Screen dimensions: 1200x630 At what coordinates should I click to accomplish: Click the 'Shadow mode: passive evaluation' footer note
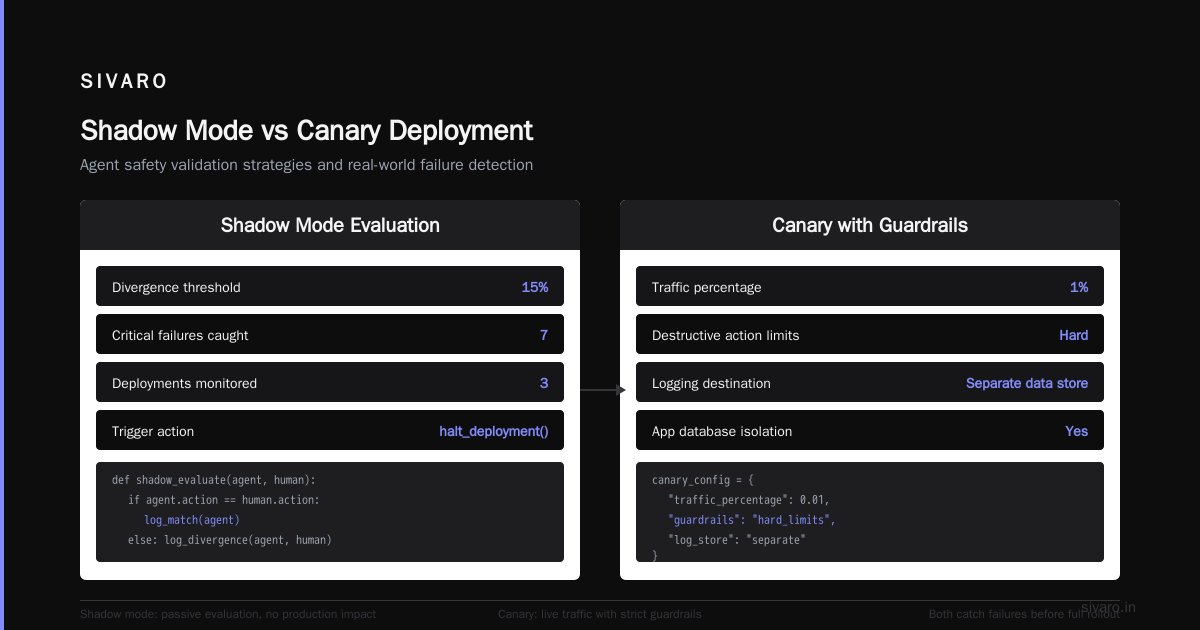coord(228,614)
